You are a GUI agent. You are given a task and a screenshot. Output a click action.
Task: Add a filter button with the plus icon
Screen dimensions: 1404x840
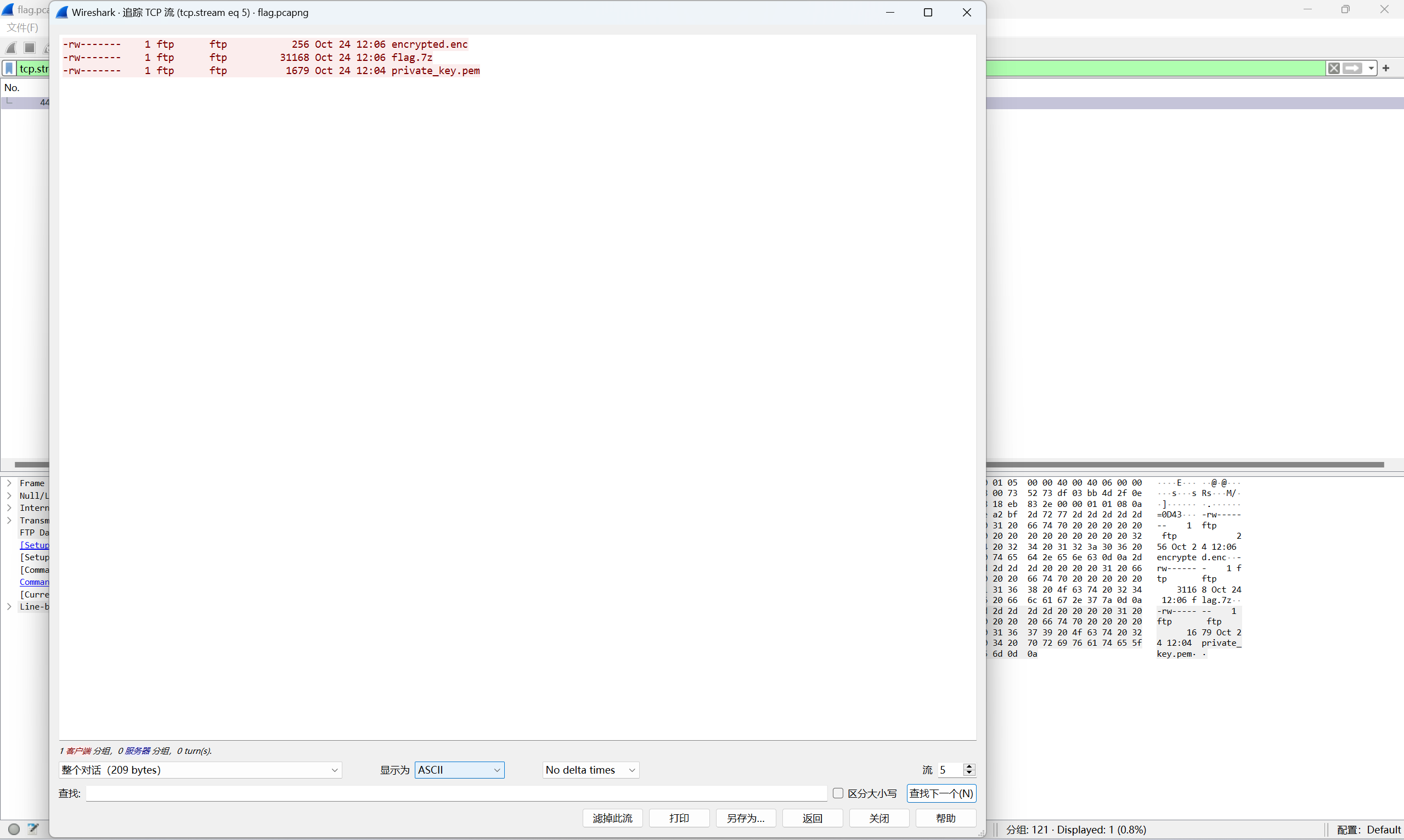(1386, 69)
